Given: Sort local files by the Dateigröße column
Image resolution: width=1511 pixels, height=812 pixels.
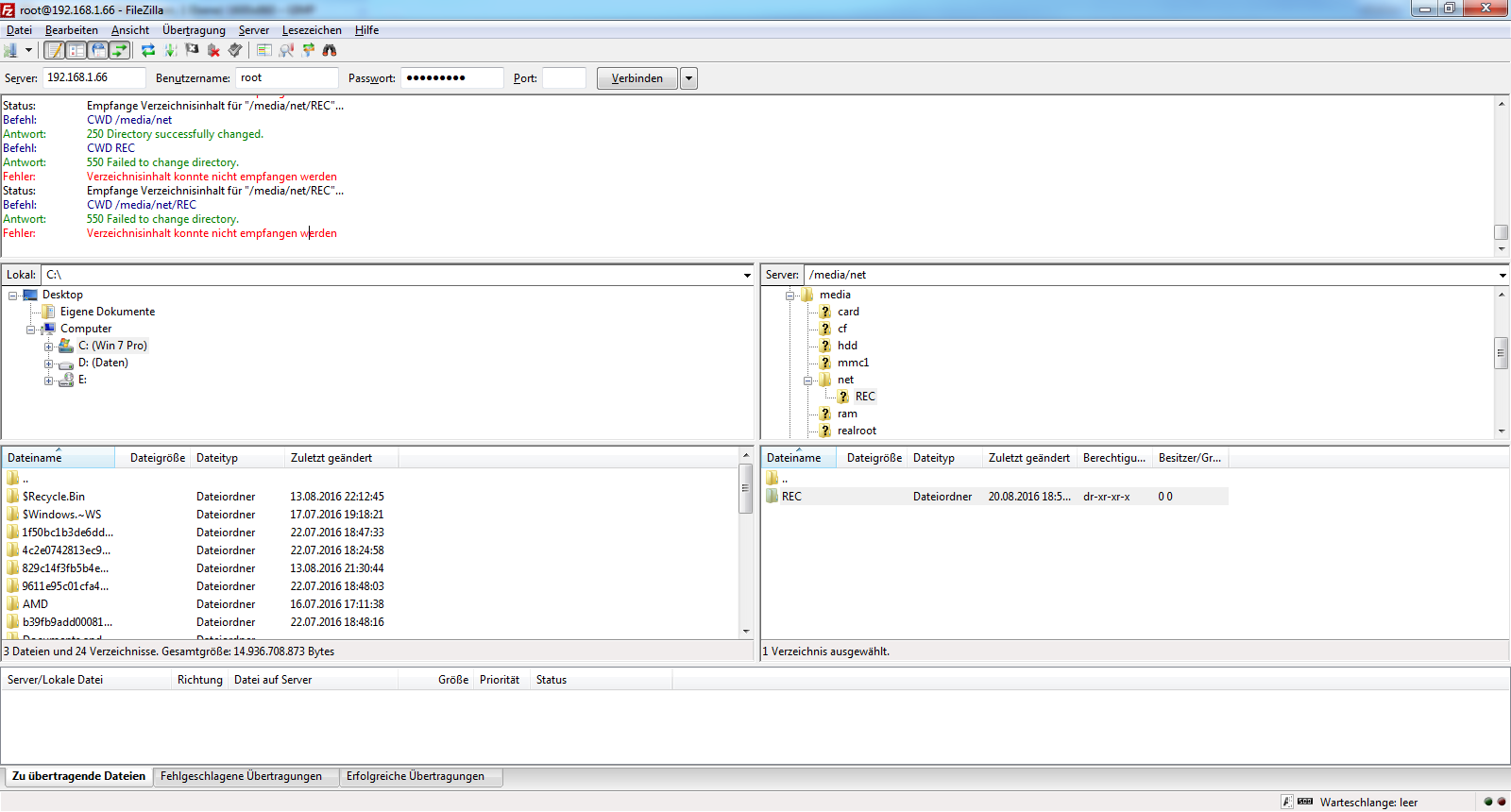Looking at the screenshot, I should pyautogui.click(x=157, y=458).
